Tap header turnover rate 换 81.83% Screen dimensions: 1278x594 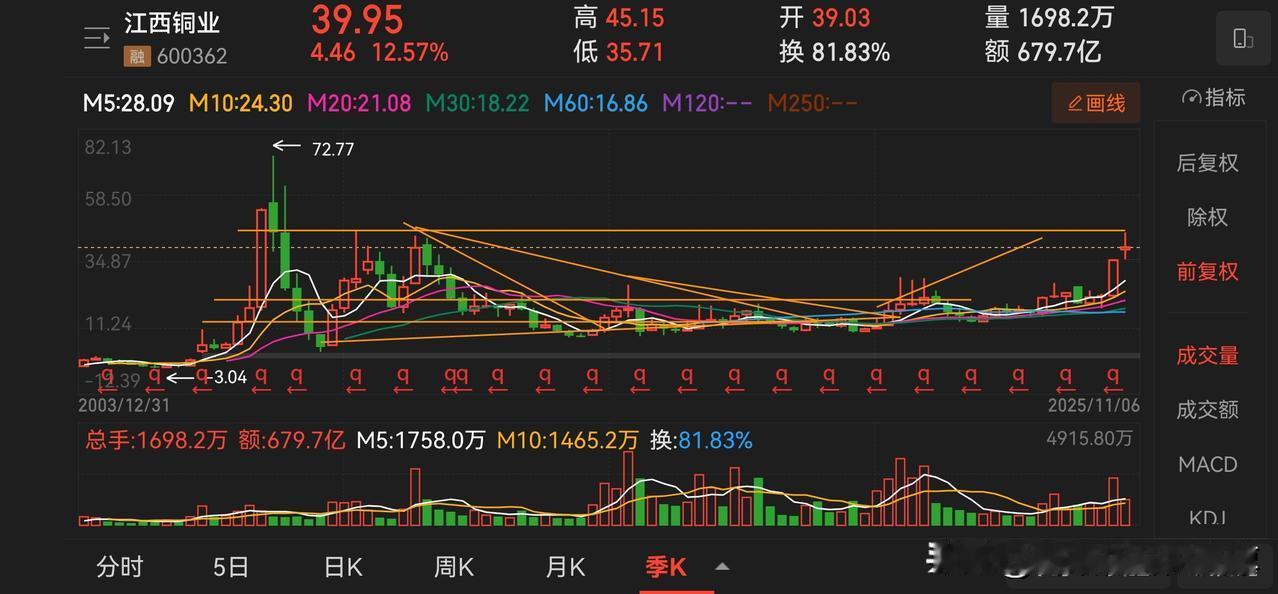point(835,52)
